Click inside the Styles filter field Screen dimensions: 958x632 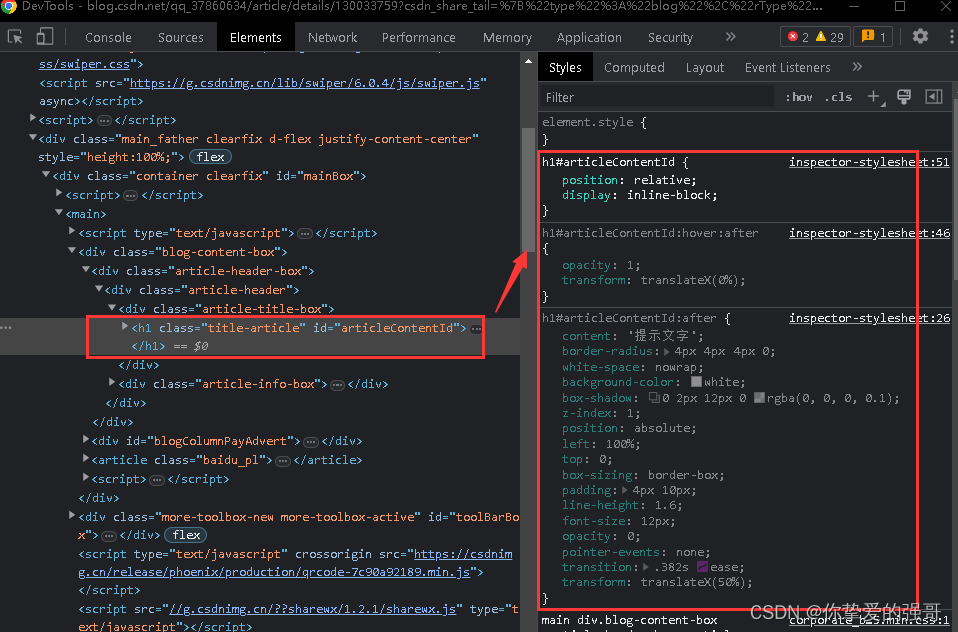click(650, 97)
